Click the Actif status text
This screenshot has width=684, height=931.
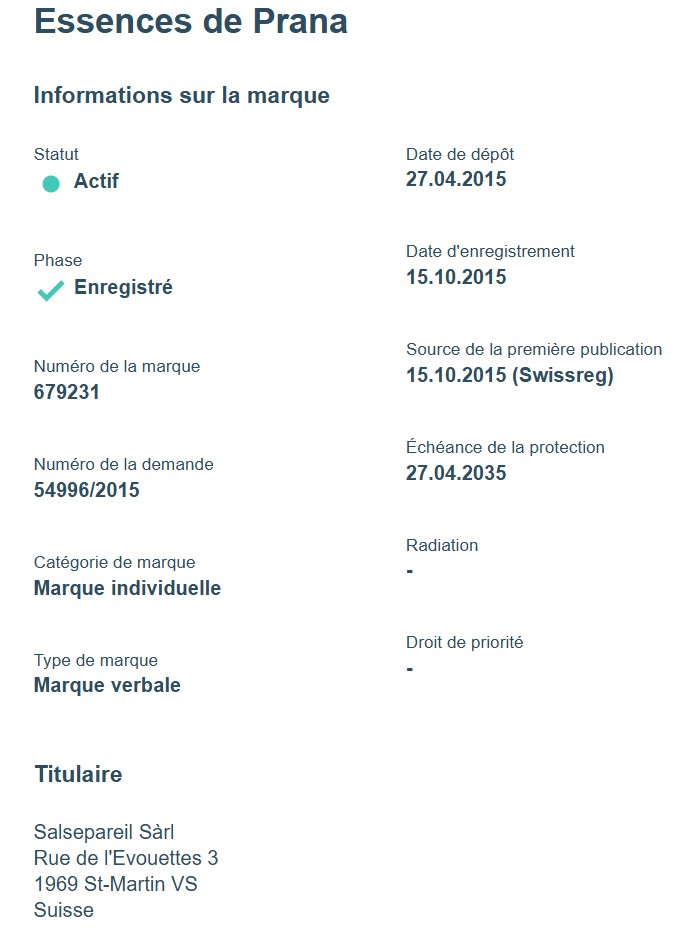pos(96,181)
